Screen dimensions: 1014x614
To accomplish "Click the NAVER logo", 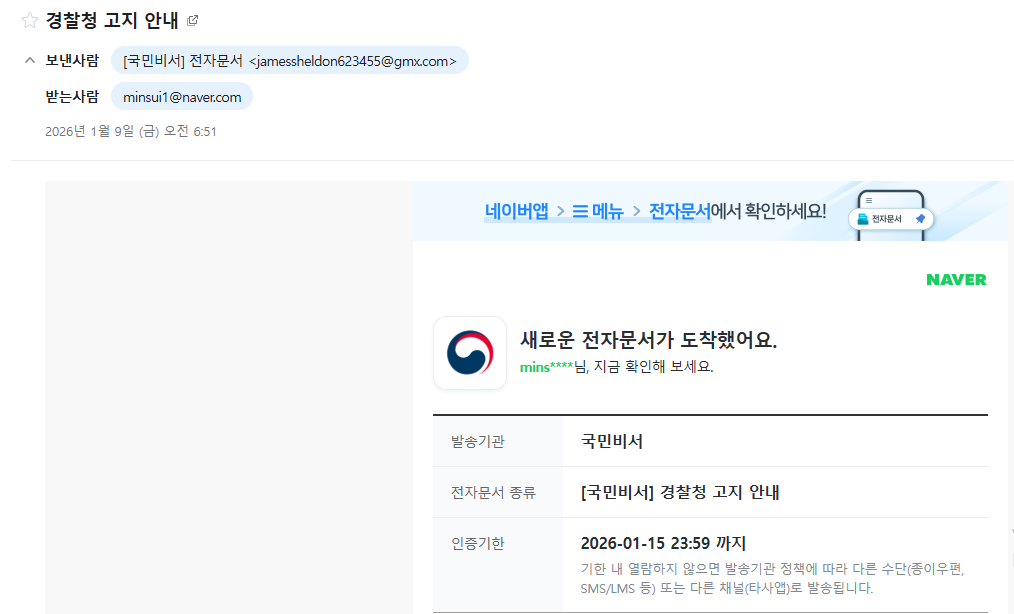I will click(x=956, y=279).
